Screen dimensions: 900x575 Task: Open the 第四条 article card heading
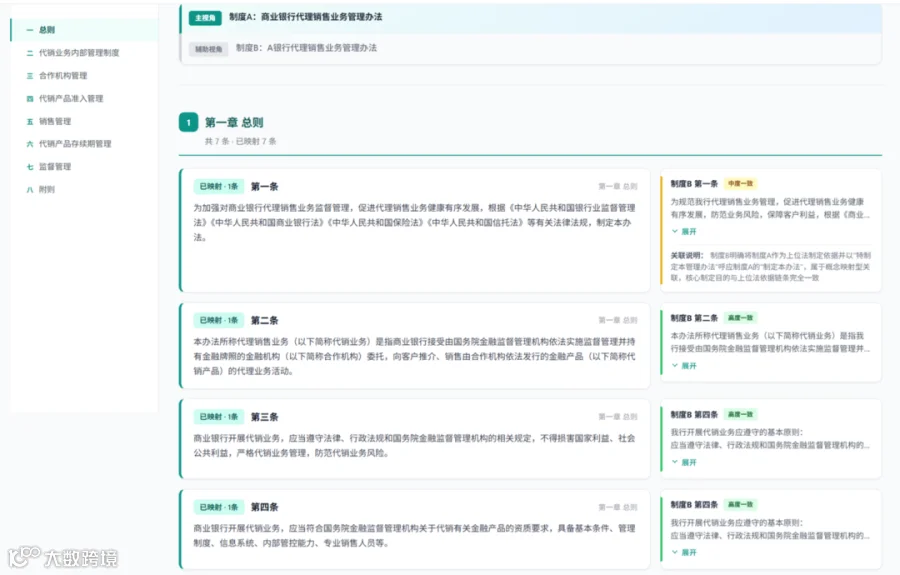(265, 507)
